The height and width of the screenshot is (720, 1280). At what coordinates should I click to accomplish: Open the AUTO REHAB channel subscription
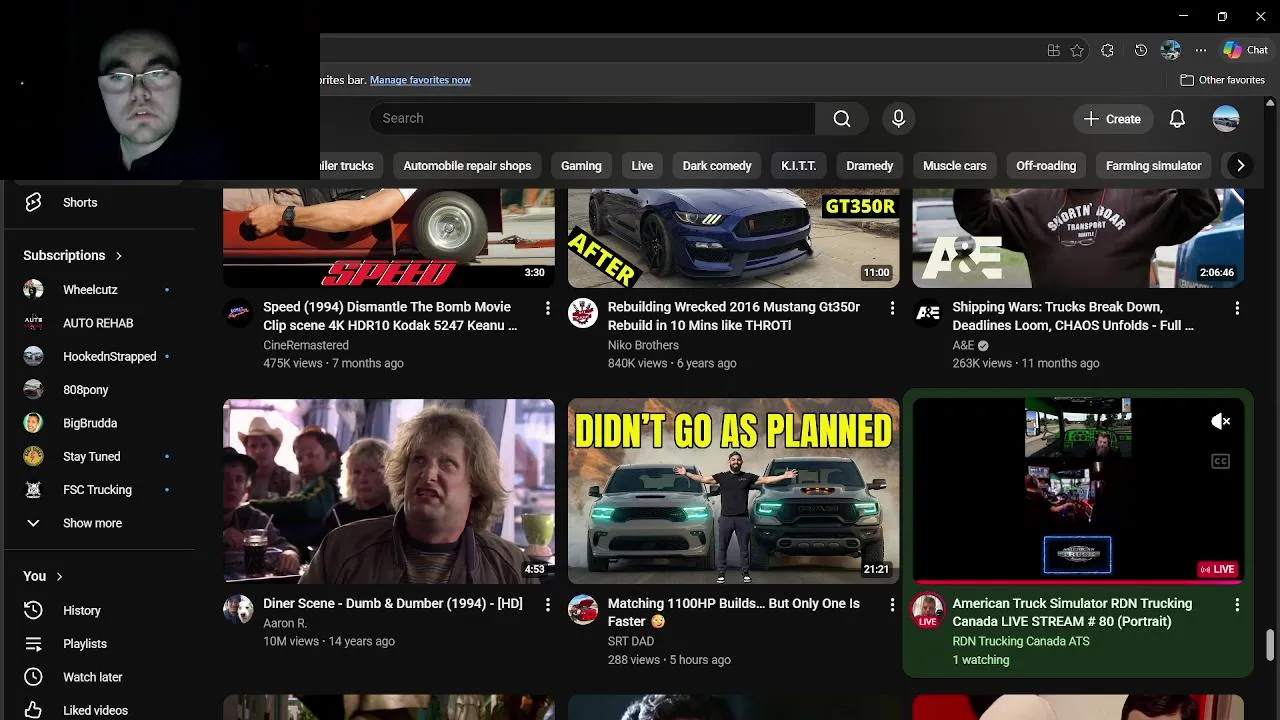[x=97, y=323]
